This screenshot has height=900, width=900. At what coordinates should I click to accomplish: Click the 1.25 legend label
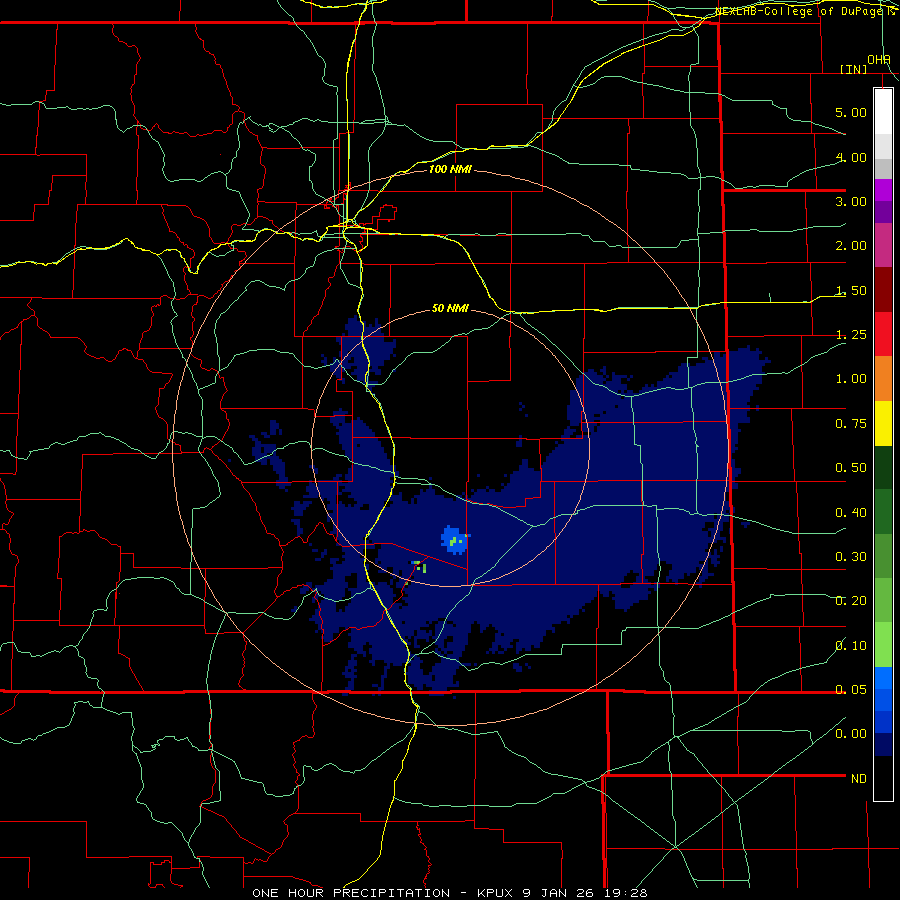(x=851, y=335)
